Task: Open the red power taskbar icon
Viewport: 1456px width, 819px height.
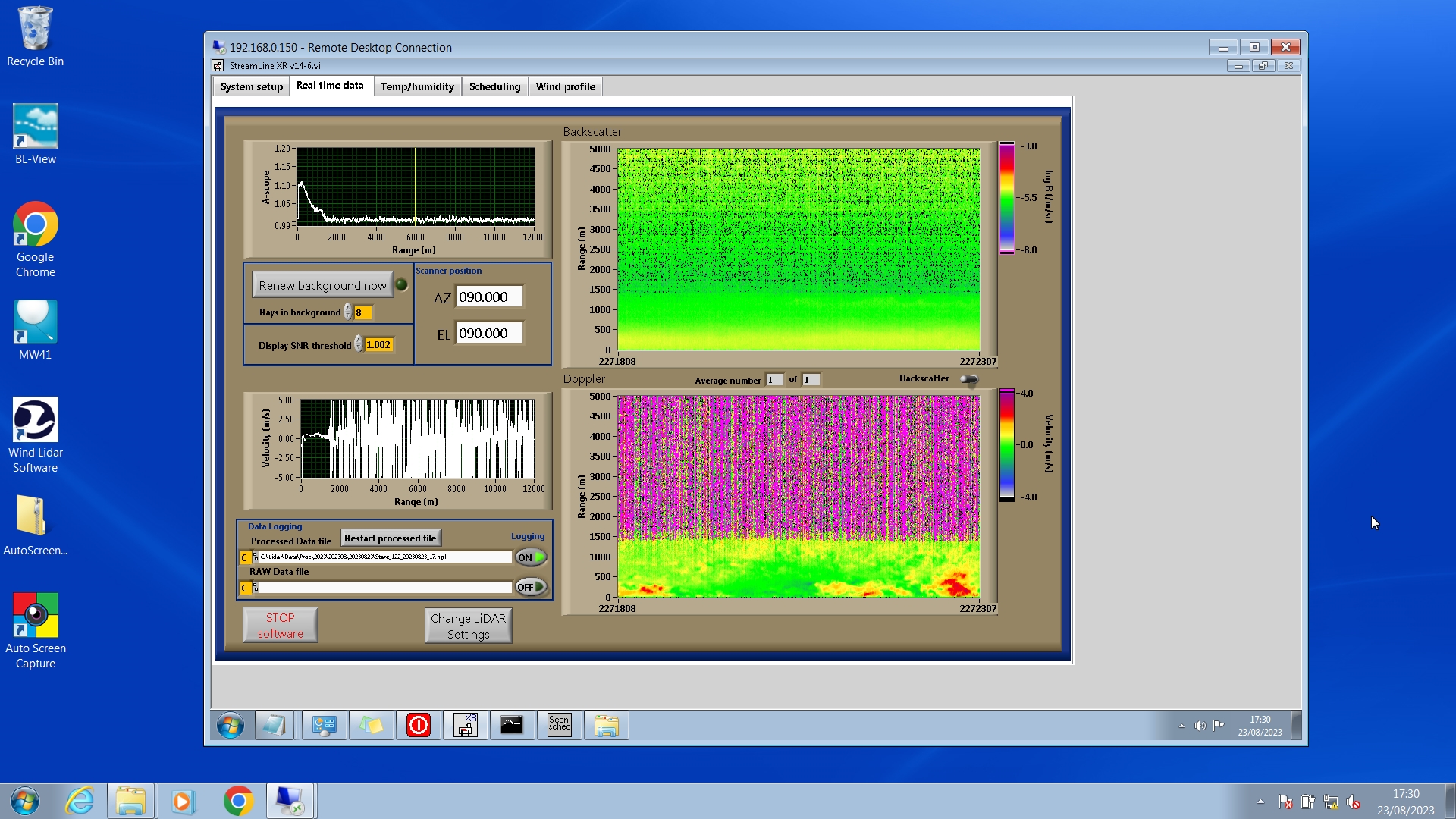Action: [419, 725]
